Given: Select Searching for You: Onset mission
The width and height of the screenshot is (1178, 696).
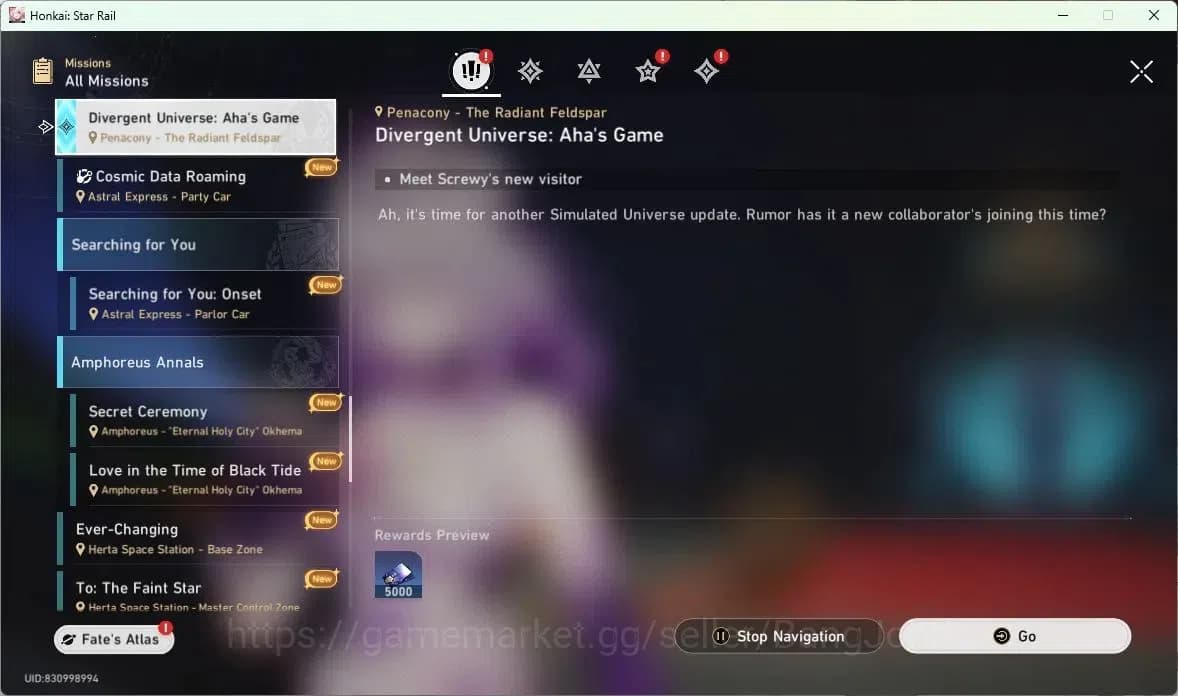Looking at the screenshot, I should pos(204,303).
